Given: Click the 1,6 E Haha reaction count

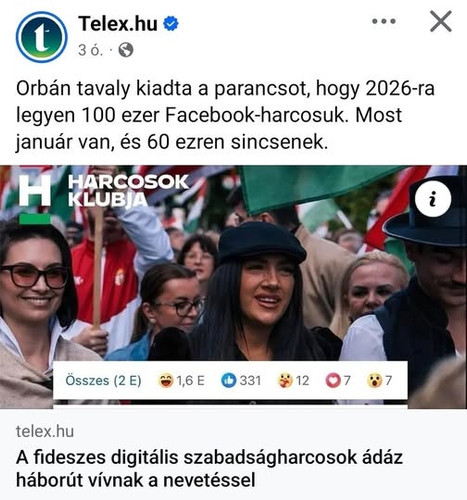Looking at the screenshot, I should click(190, 380).
